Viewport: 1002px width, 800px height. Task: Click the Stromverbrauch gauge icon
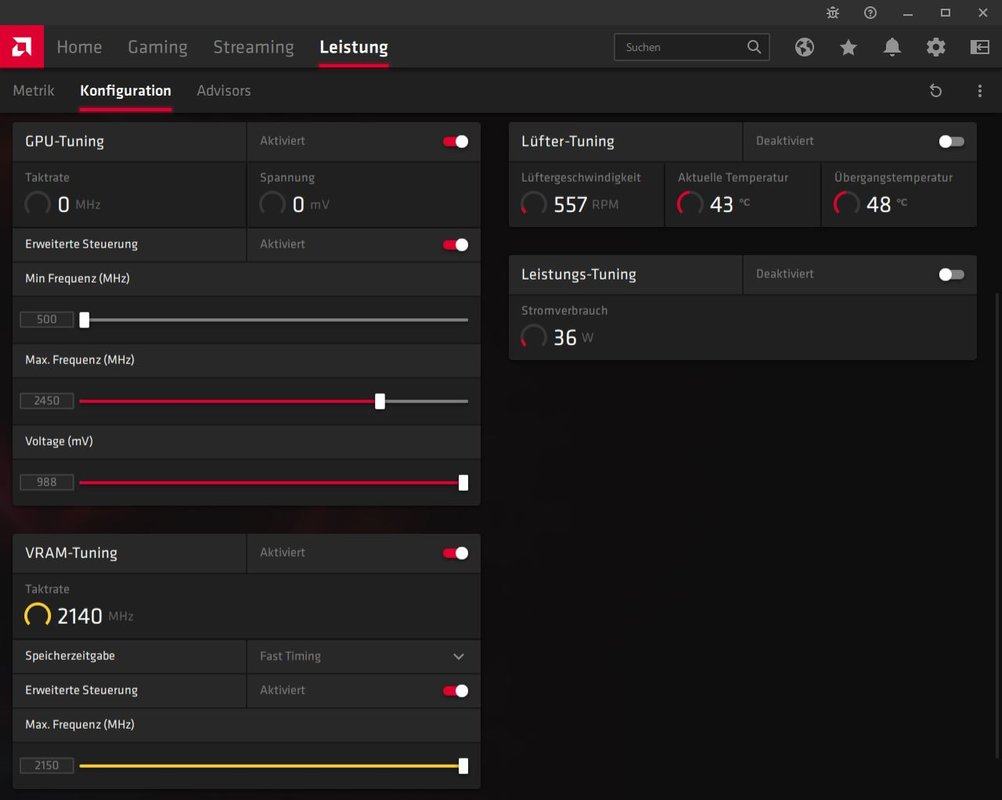click(x=534, y=337)
